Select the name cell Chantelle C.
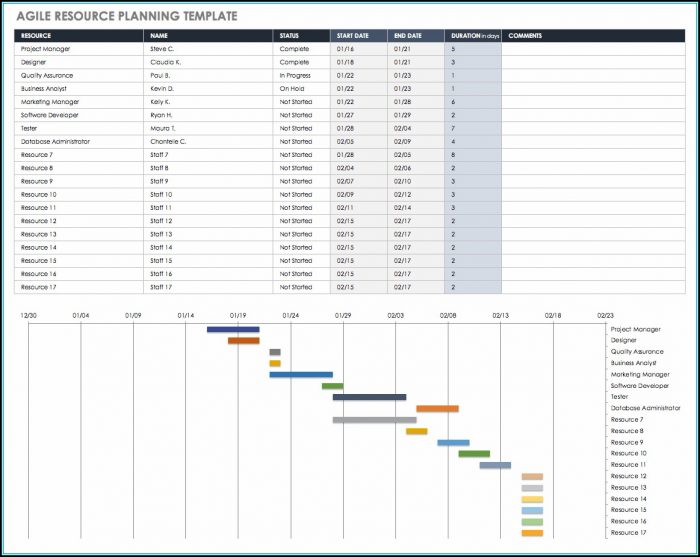The image size is (700, 557). point(208,141)
